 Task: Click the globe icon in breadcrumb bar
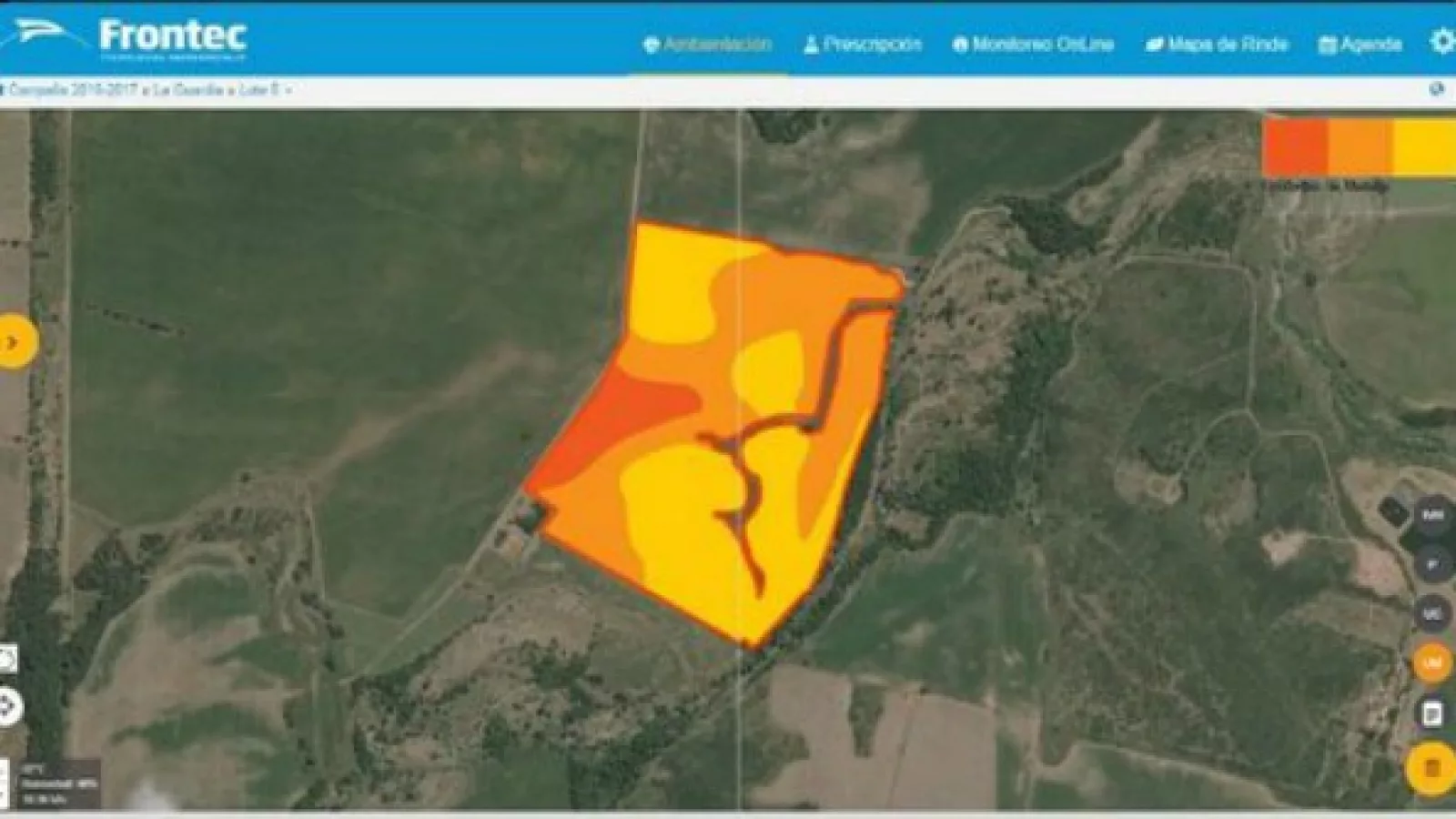[1437, 89]
